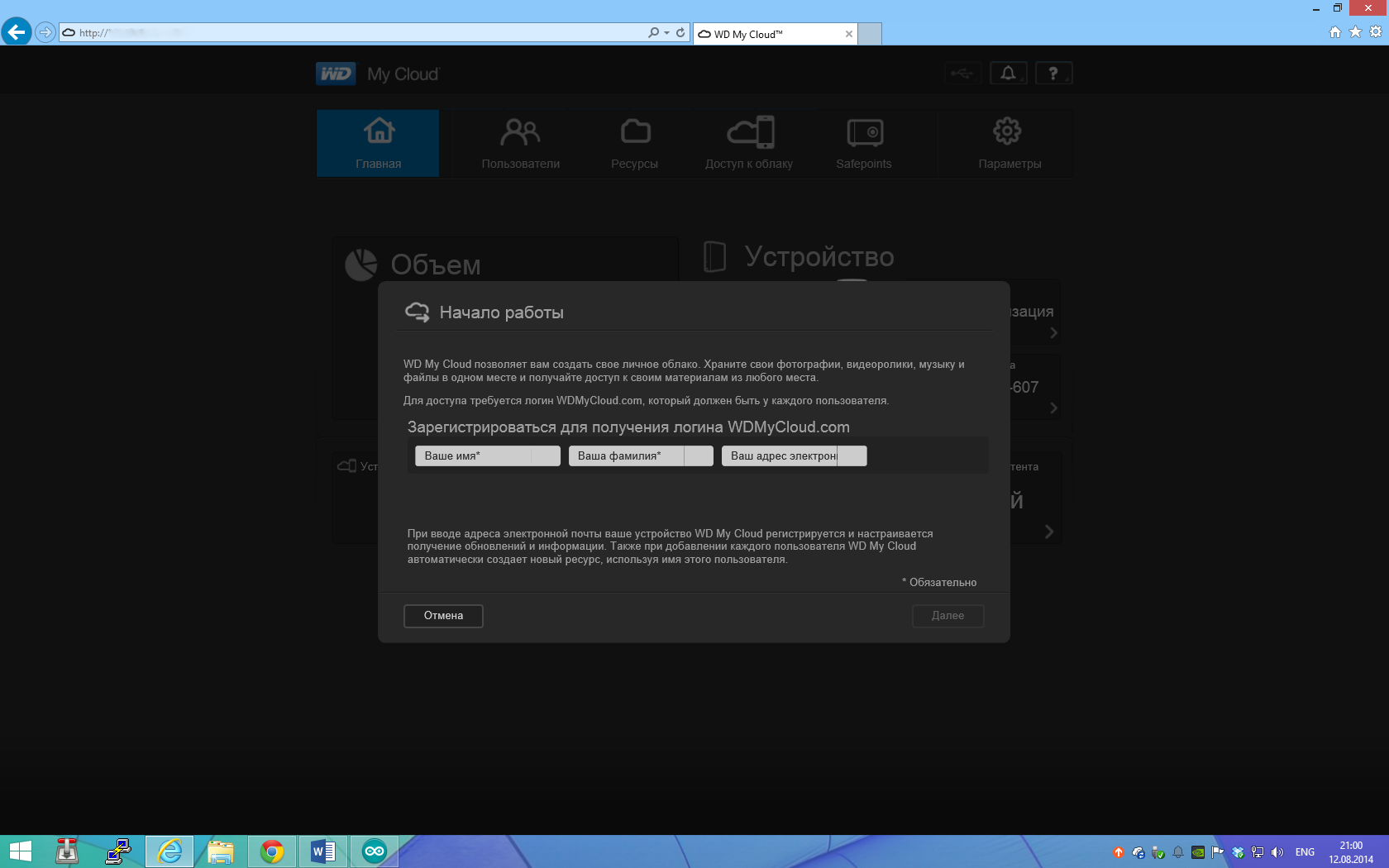The width and height of the screenshot is (1389, 868).
Task: Click the Ваша фамилия last name field
Action: (641, 456)
